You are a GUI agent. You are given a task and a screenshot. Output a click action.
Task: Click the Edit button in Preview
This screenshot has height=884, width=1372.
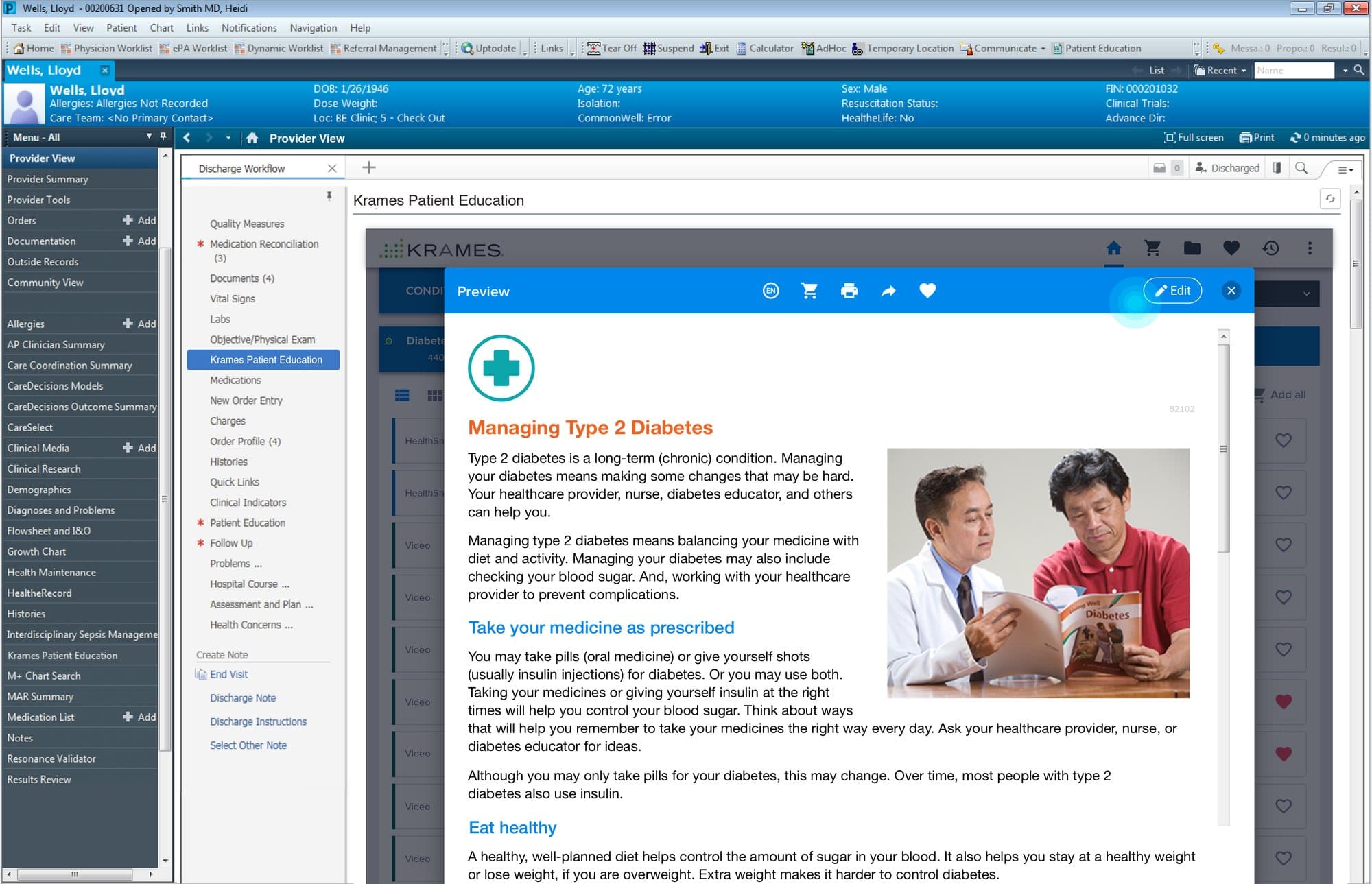coord(1172,291)
